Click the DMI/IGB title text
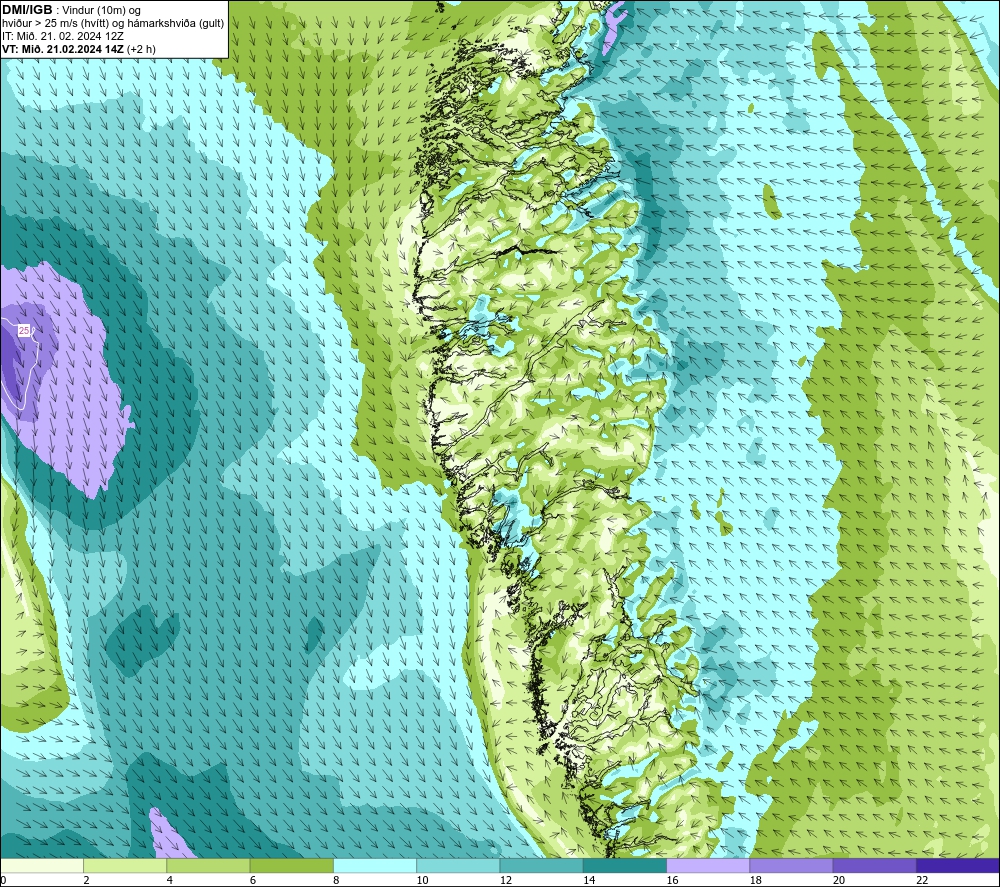 pyautogui.click(x=27, y=10)
